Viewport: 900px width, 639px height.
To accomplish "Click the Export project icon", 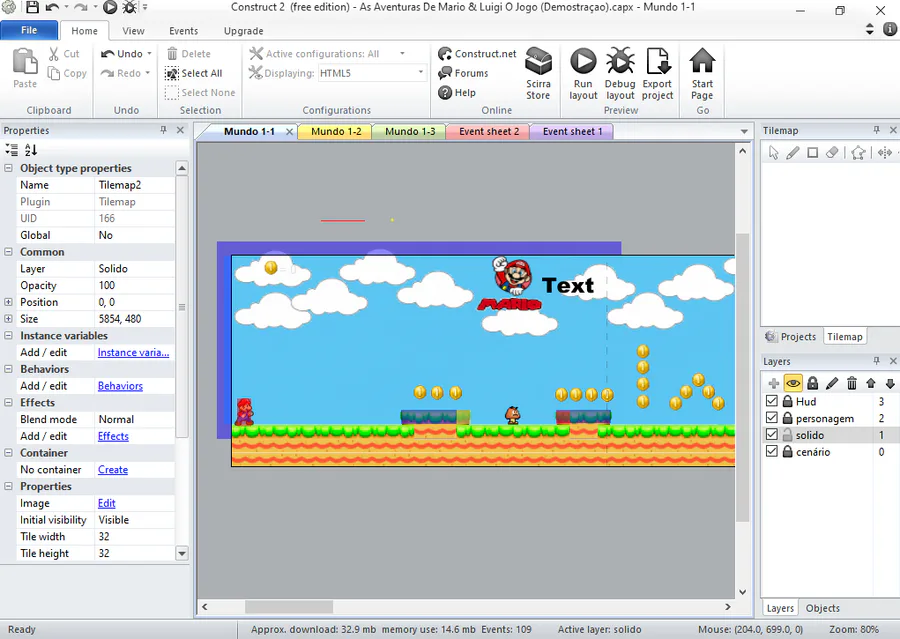I will click(x=657, y=61).
